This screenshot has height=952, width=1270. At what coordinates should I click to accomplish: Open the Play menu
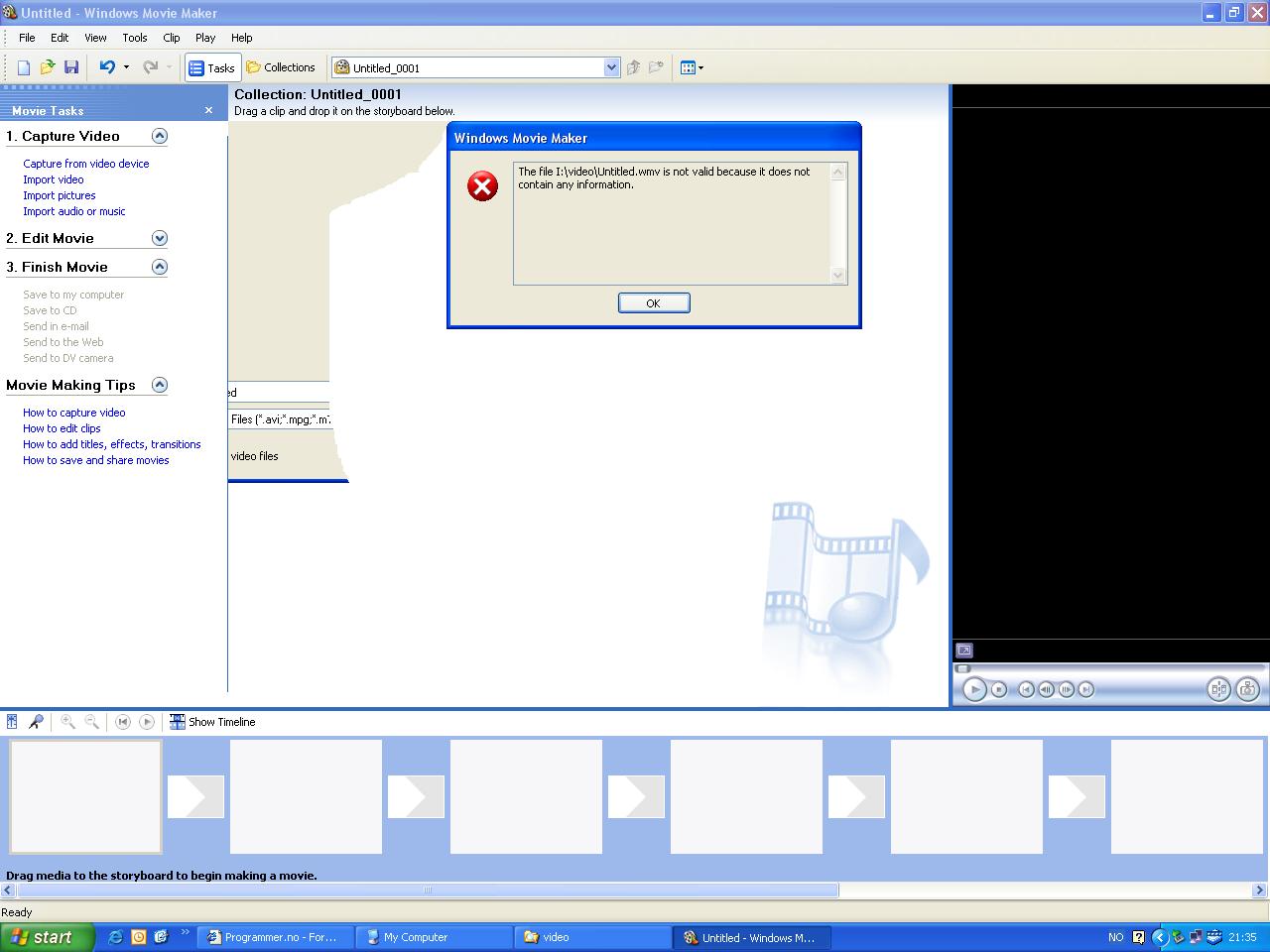pos(205,38)
